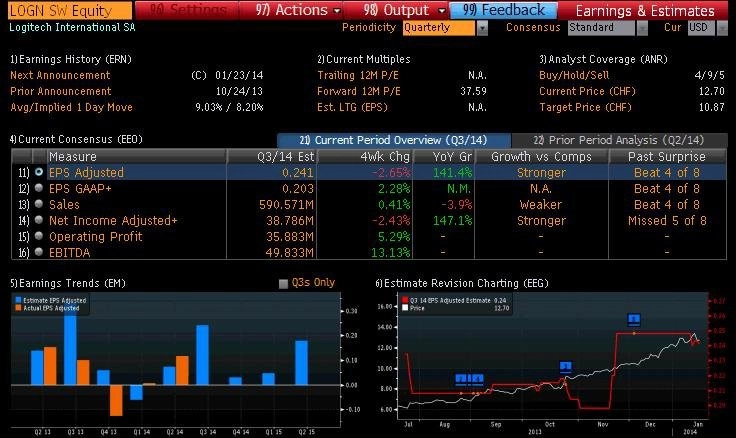Click the Past Surprise column header

tap(667, 156)
